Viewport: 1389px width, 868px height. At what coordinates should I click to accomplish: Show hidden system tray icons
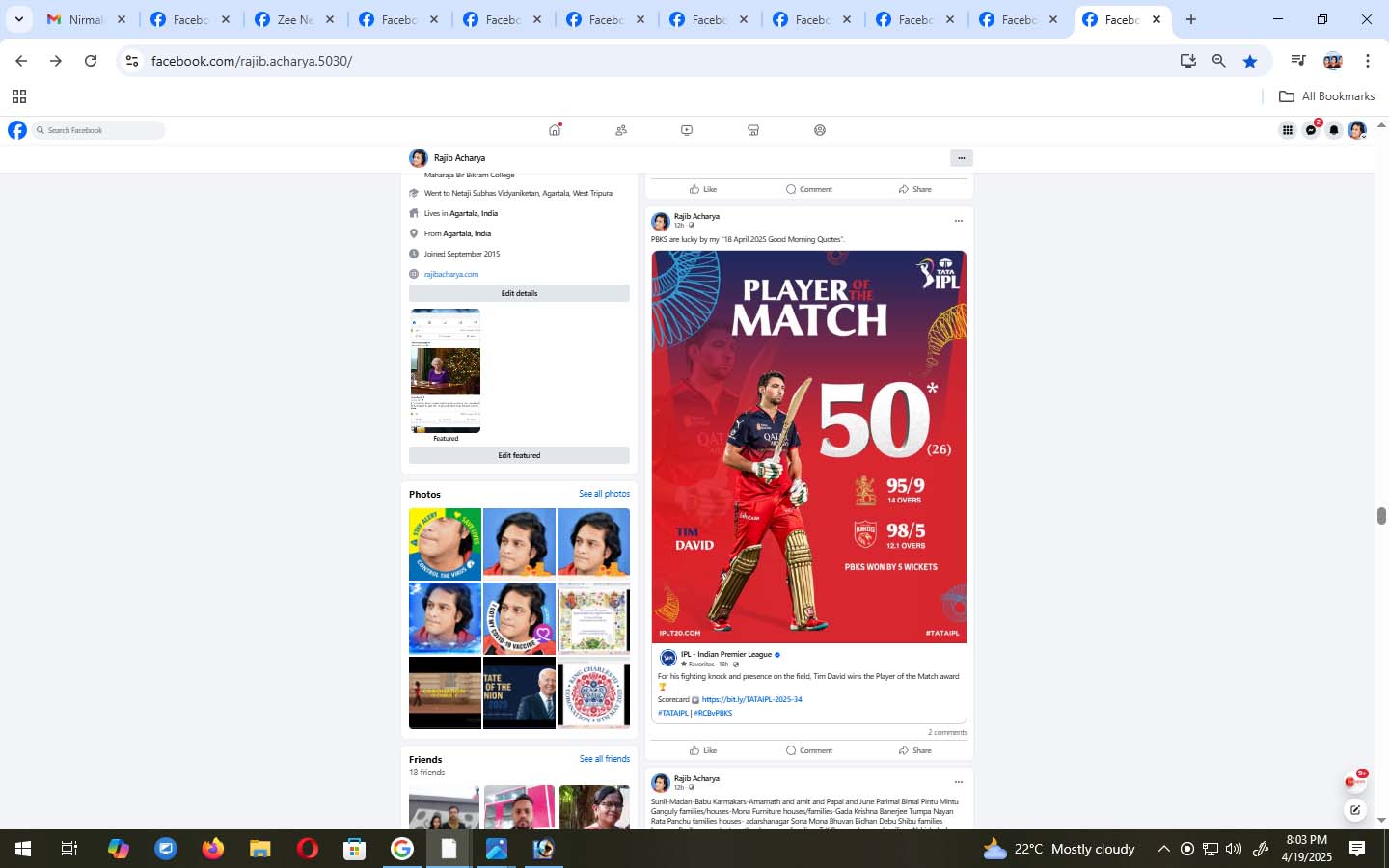pyautogui.click(x=1163, y=849)
